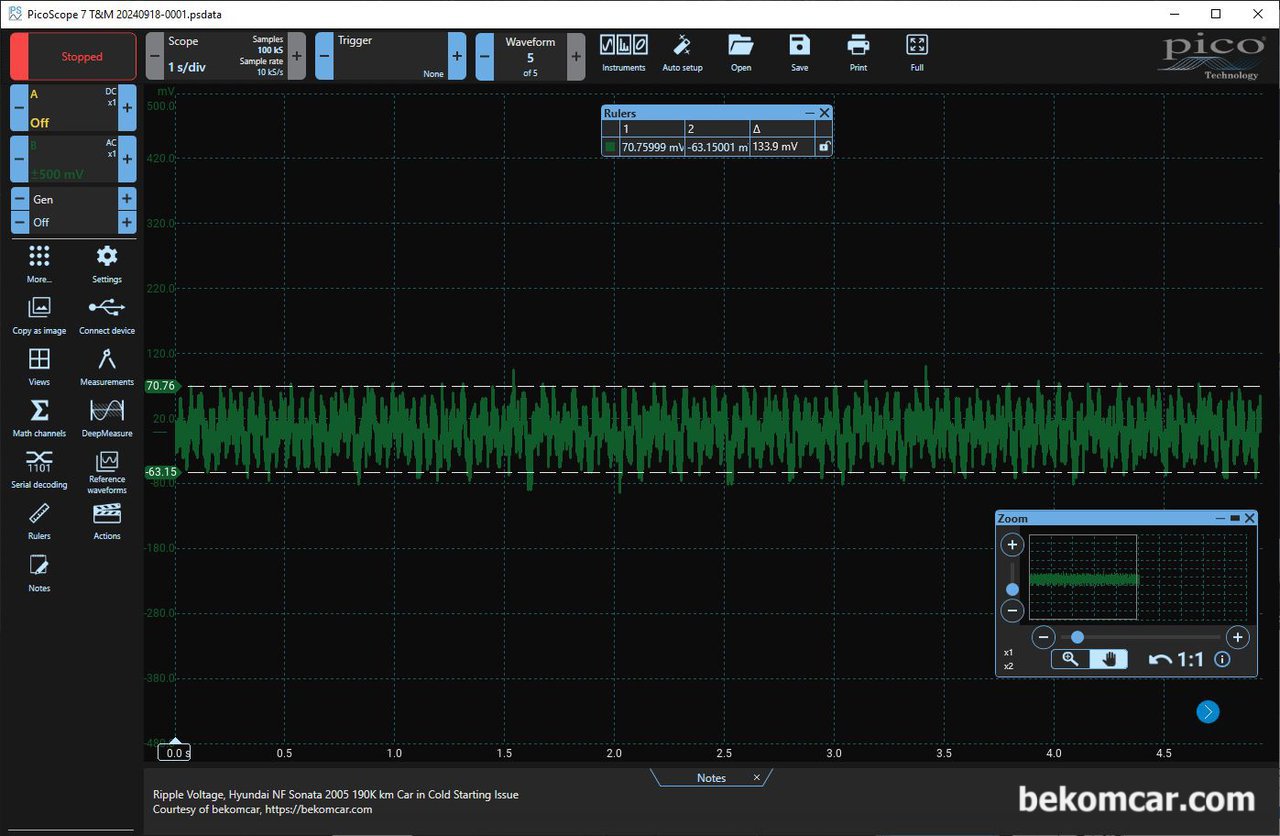
Task: Click Copy as image
Action: [x=39, y=316]
